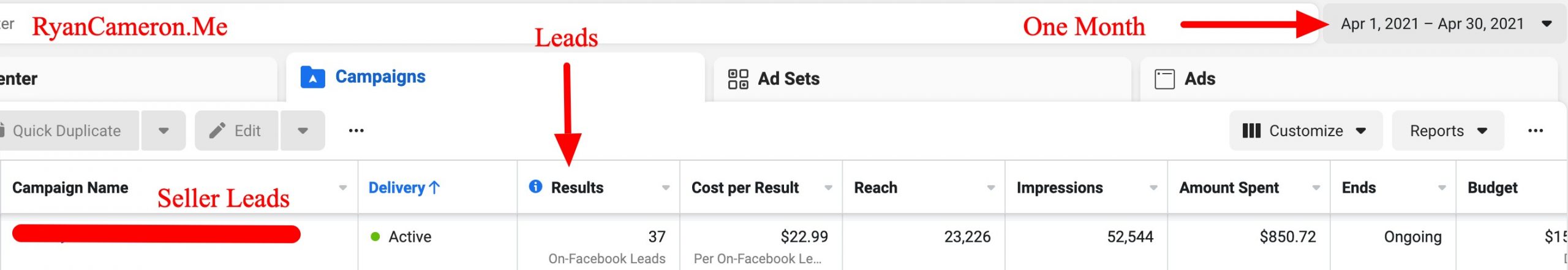Click the Results info icon
1568x270 pixels.
click(535, 187)
